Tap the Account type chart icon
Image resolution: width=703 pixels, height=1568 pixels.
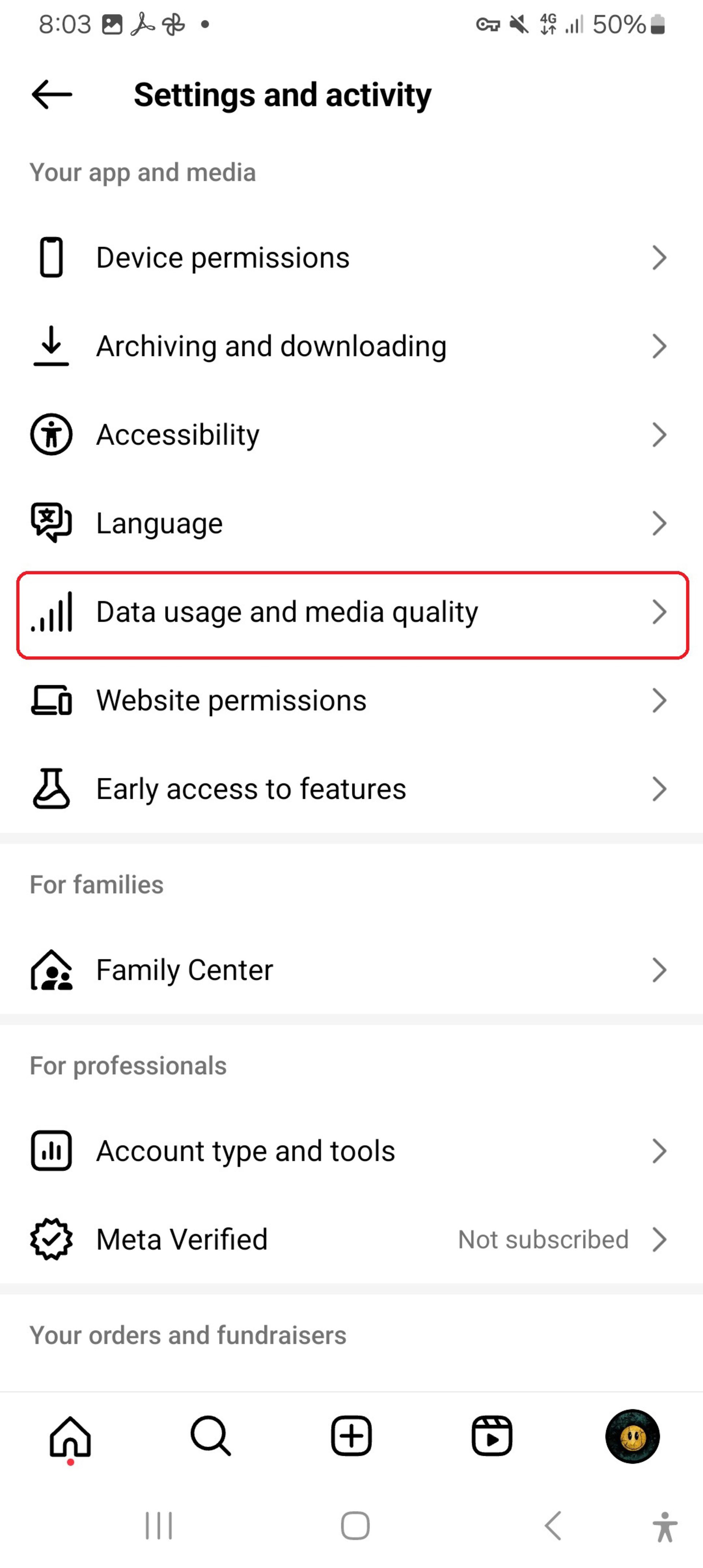pos(51,1150)
